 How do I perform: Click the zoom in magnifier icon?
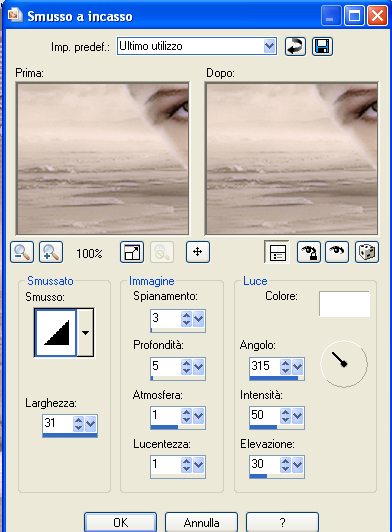coord(51,252)
